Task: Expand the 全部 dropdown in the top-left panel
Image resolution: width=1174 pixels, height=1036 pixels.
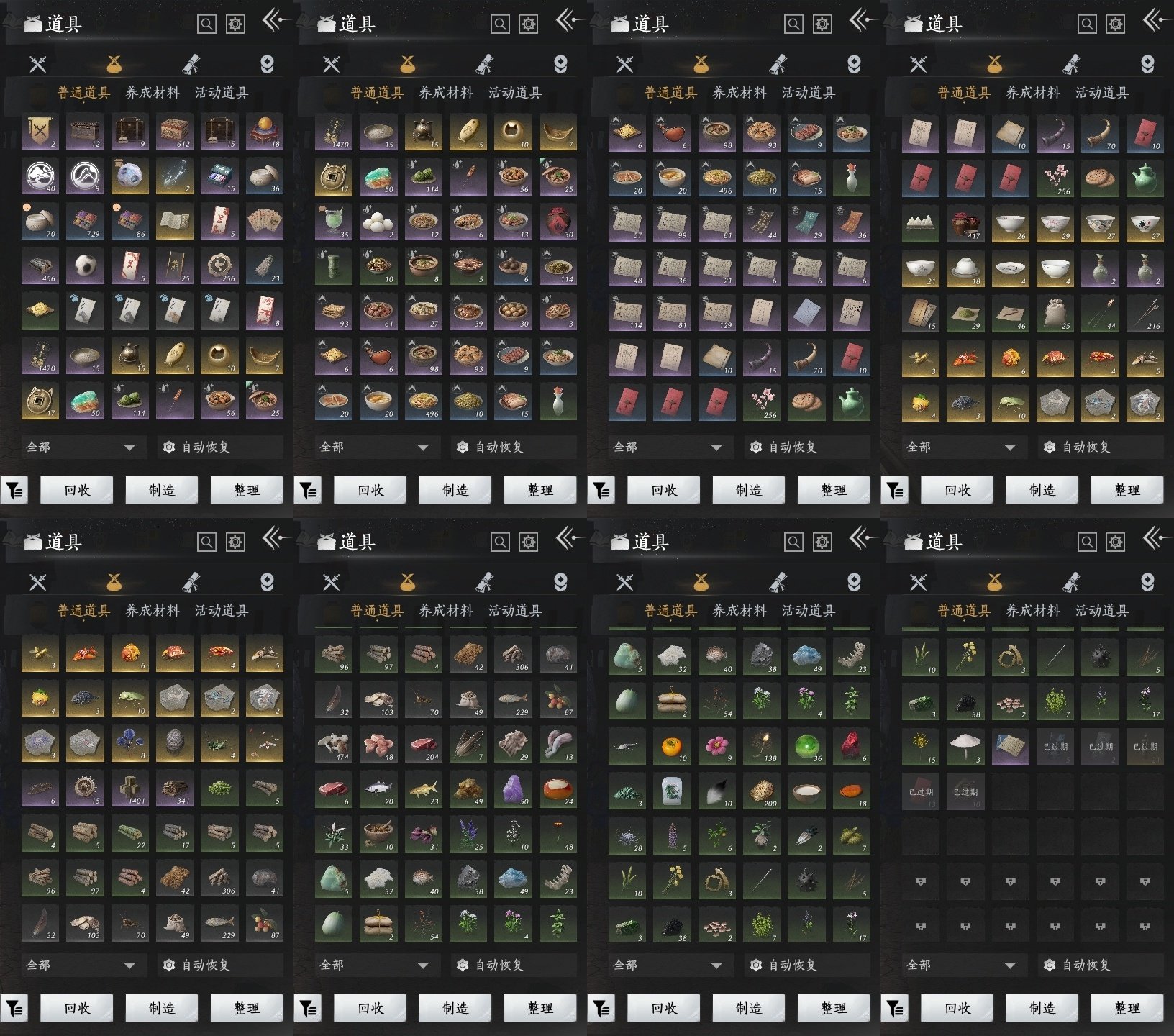Action: click(80, 447)
